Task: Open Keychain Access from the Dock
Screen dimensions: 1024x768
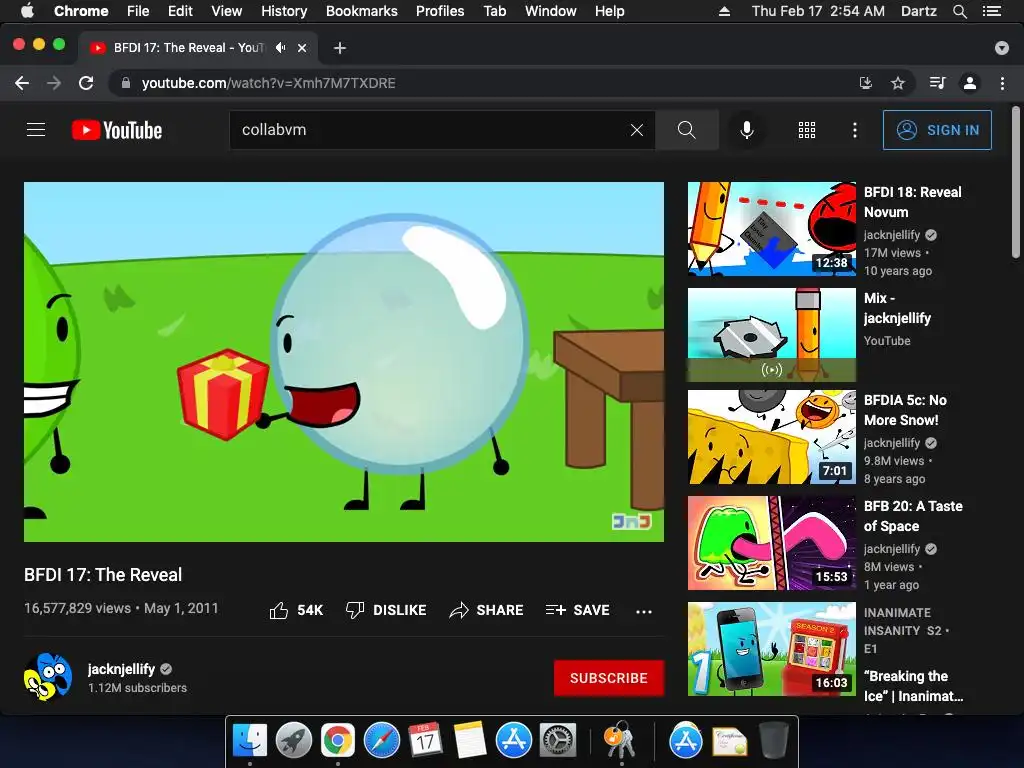Action: coord(620,739)
